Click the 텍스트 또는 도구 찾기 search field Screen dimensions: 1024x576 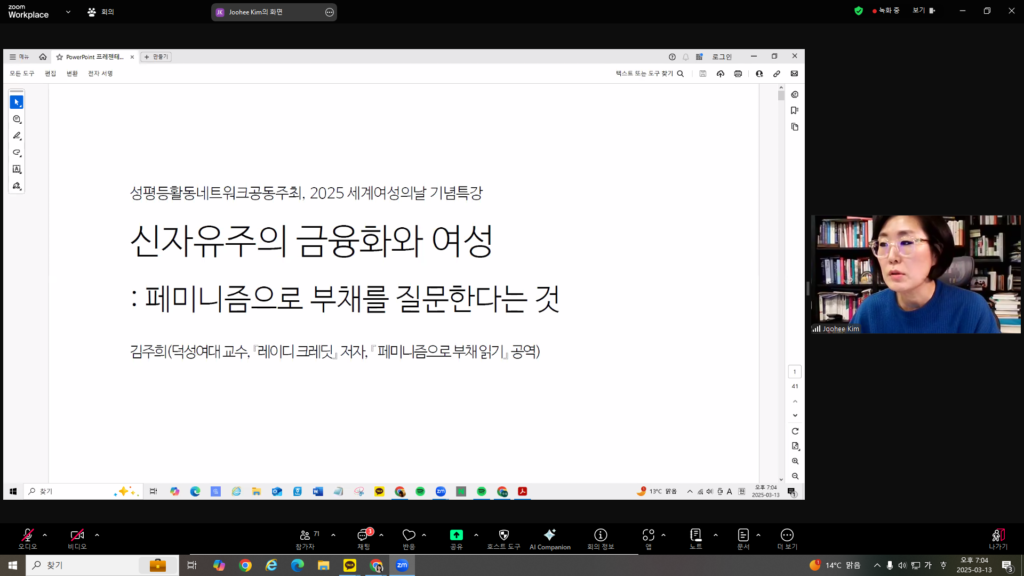[650, 74]
